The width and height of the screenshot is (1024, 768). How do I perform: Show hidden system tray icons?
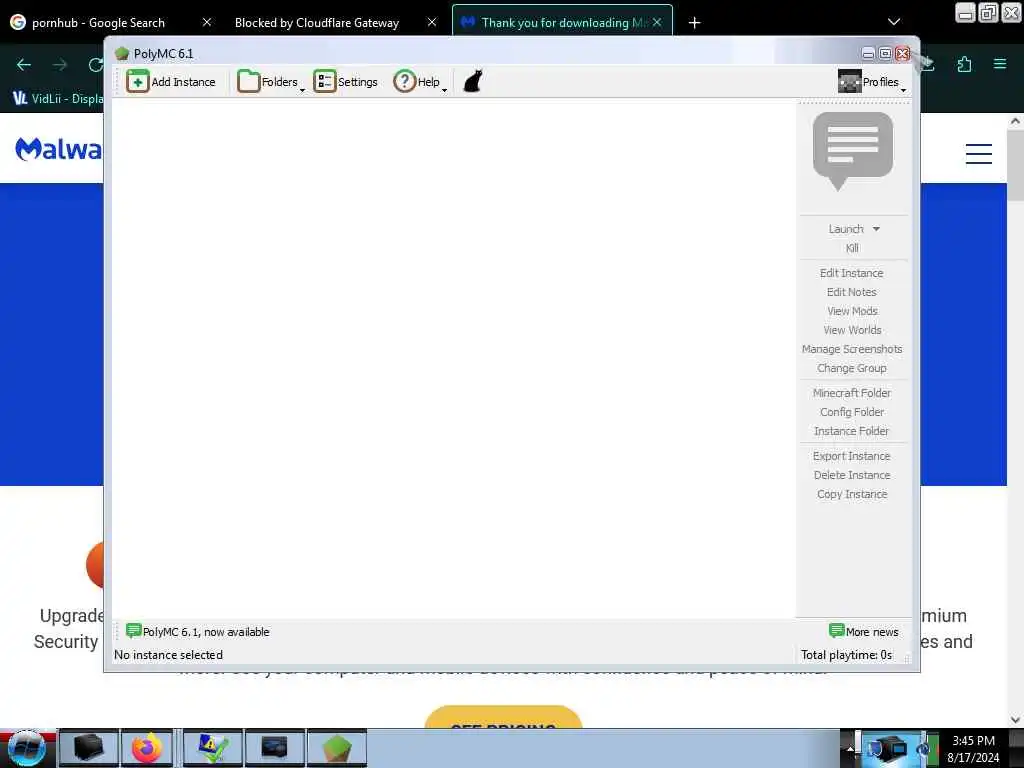tap(850, 748)
